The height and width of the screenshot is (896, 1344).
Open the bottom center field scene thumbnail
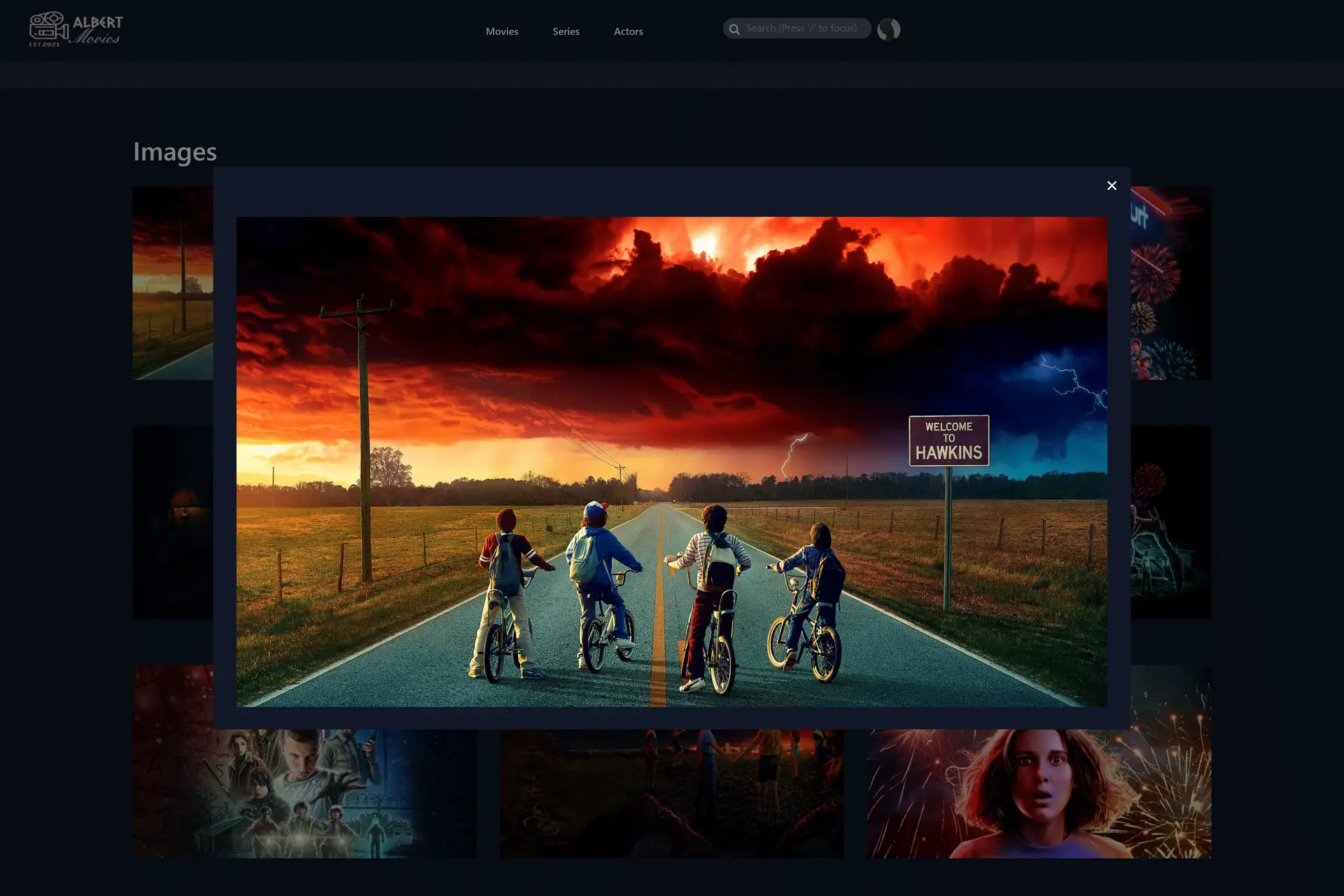click(x=671, y=794)
